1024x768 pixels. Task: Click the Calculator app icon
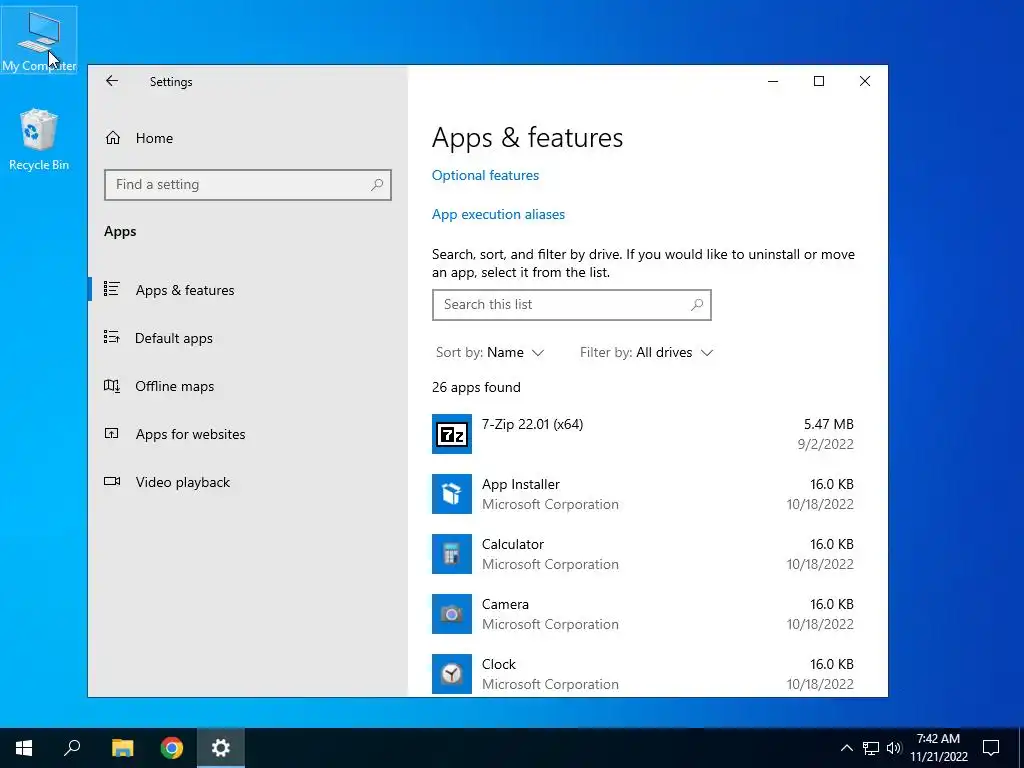pyautogui.click(x=452, y=554)
